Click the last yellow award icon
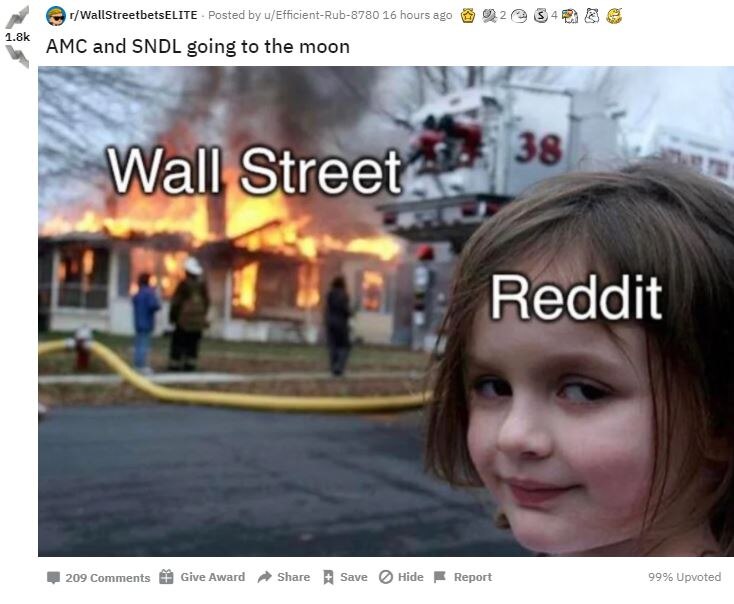734x604 pixels. (614, 16)
